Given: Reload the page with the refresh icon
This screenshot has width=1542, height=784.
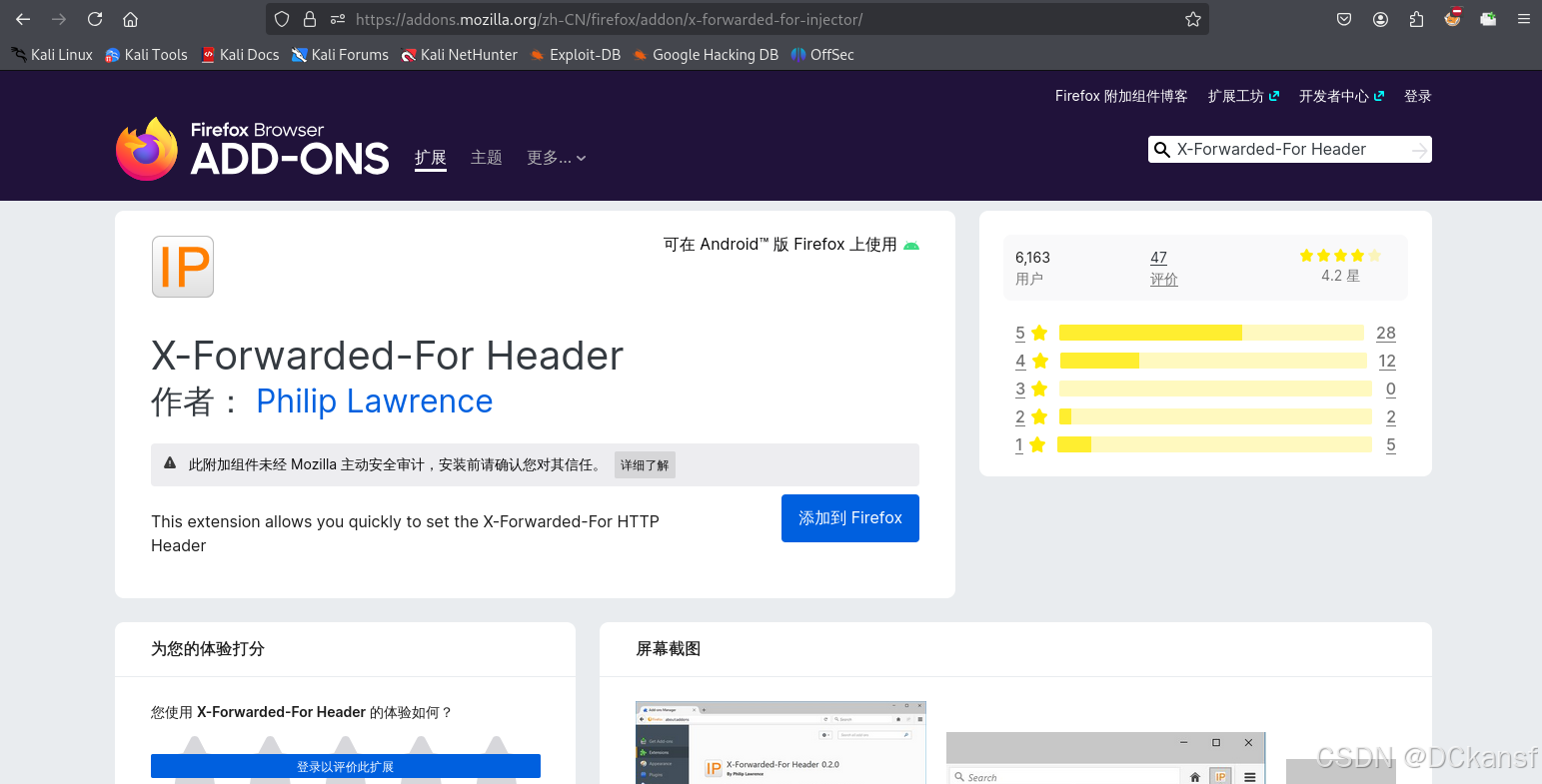Looking at the screenshot, I should tap(95, 19).
